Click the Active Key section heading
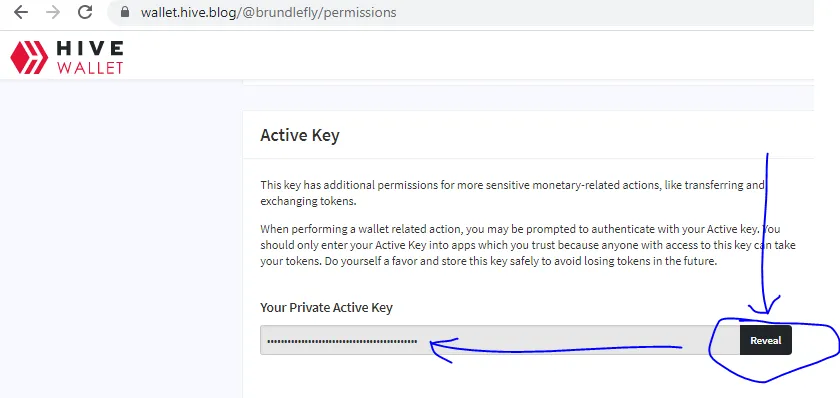This screenshot has width=840, height=398. click(299, 135)
